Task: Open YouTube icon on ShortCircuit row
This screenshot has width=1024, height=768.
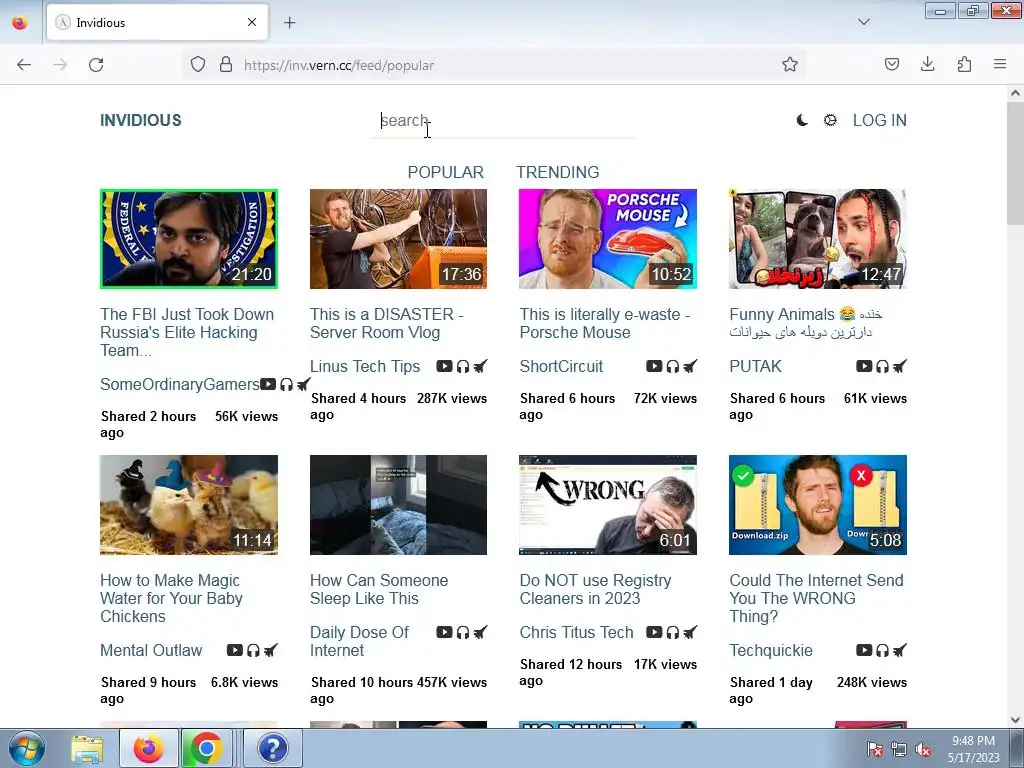Action: pos(654,366)
